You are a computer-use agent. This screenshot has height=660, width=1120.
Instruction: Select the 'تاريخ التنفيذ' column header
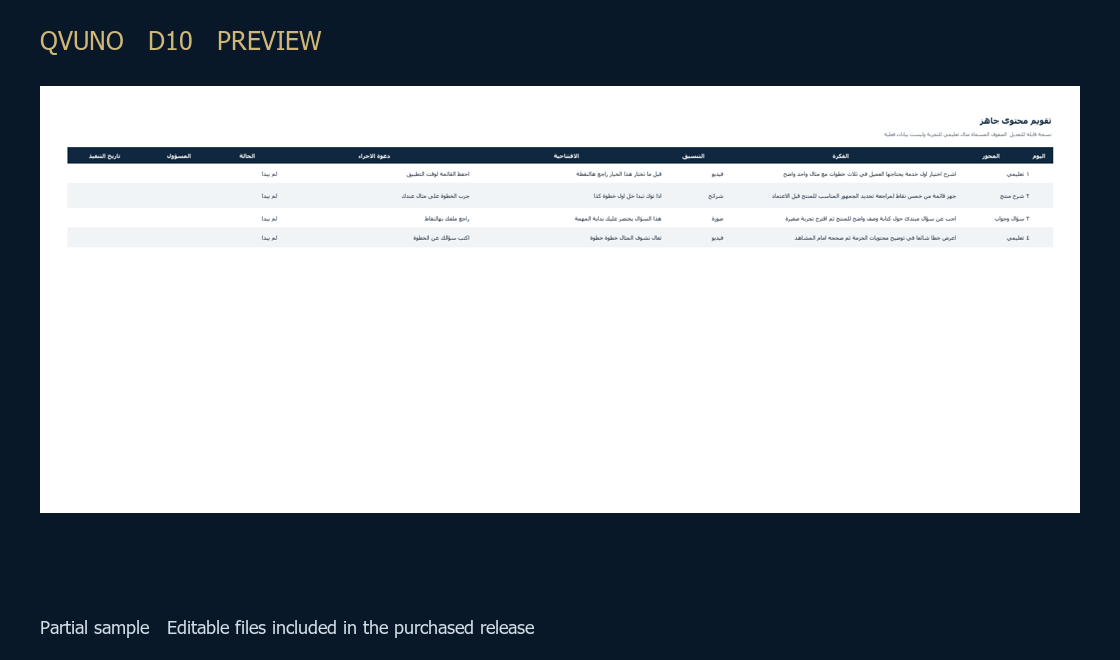pos(104,156)
